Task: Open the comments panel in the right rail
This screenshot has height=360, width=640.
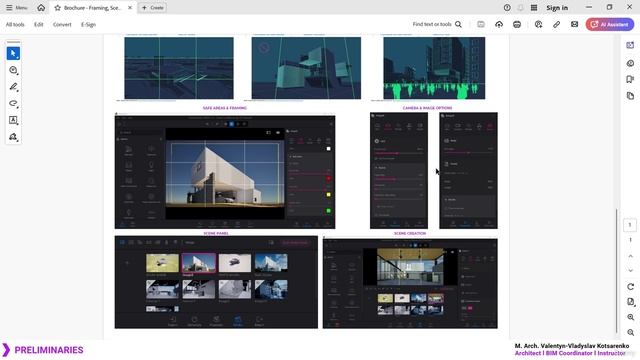Action: click(x=630, y=63)
